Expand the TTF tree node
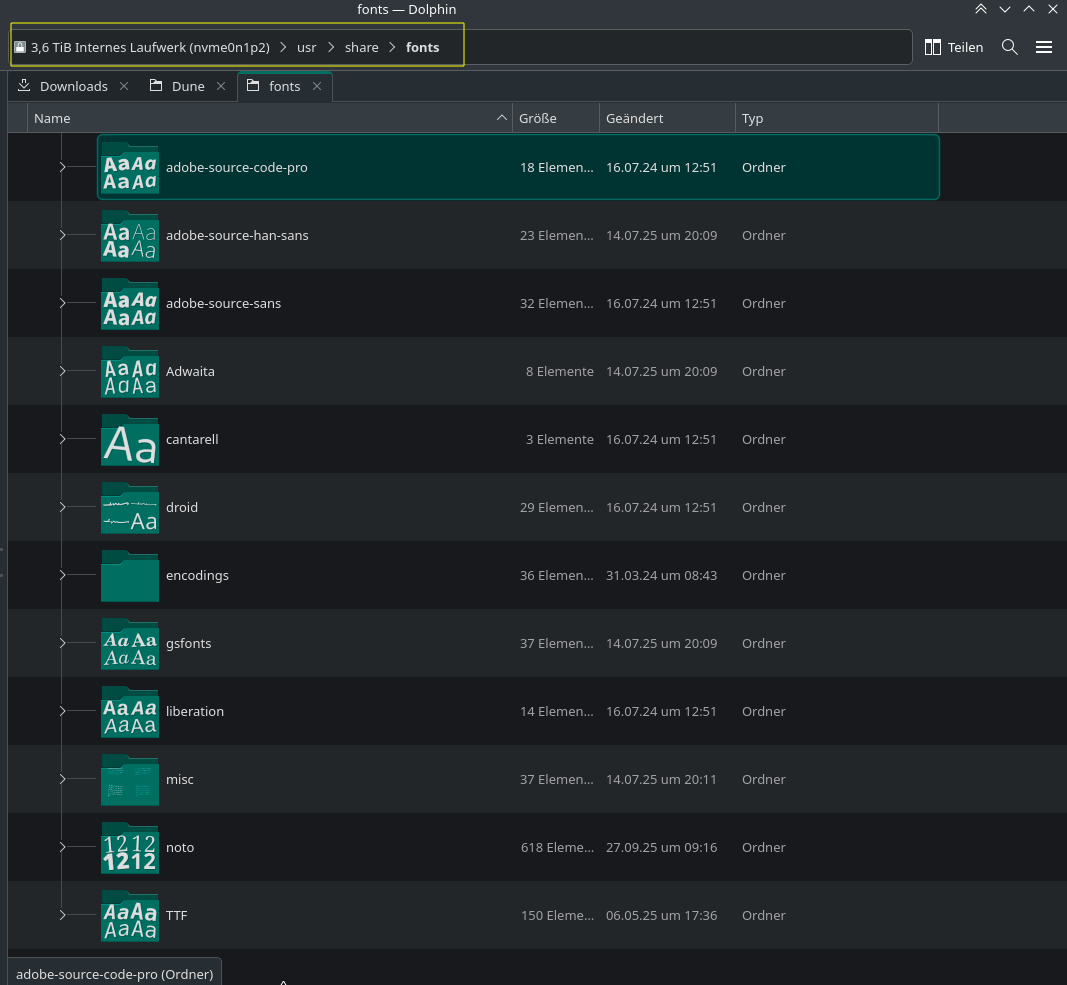 tap(63, 916)
